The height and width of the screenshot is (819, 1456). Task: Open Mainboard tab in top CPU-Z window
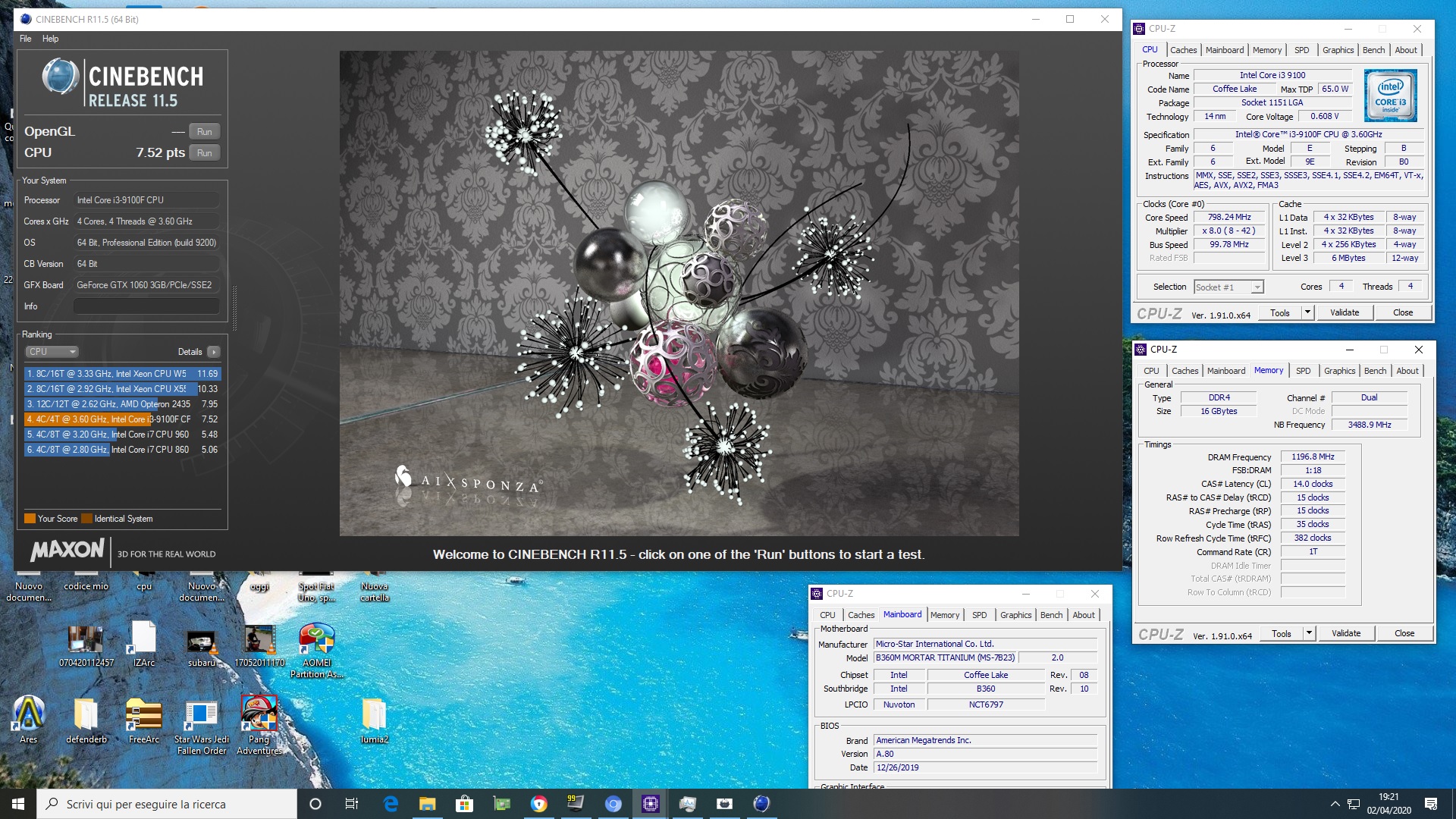[1225, 50]
